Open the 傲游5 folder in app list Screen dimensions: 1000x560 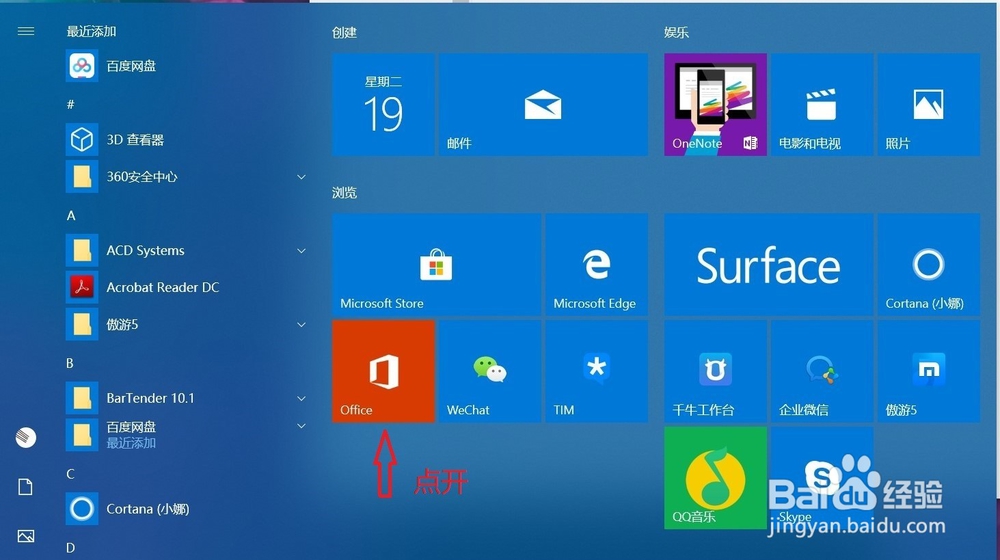click(185, 325)
